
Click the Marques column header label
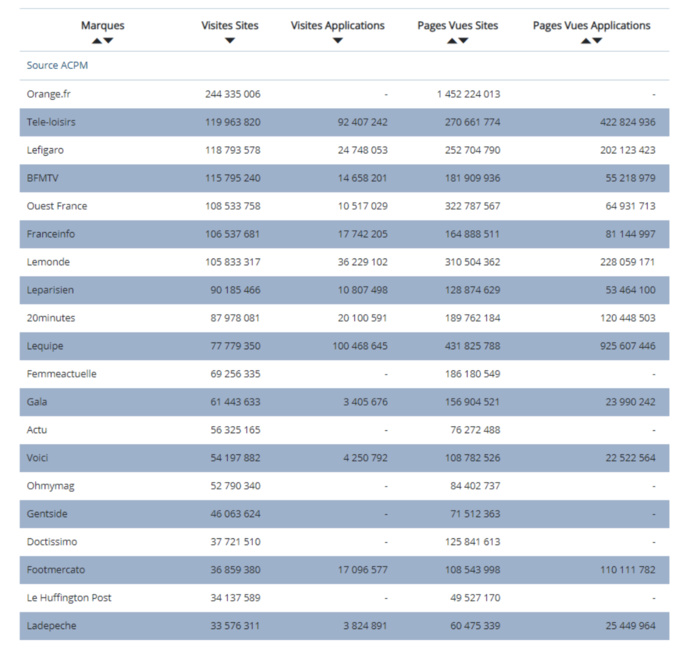pyautogui.click(x=103, y=25)
